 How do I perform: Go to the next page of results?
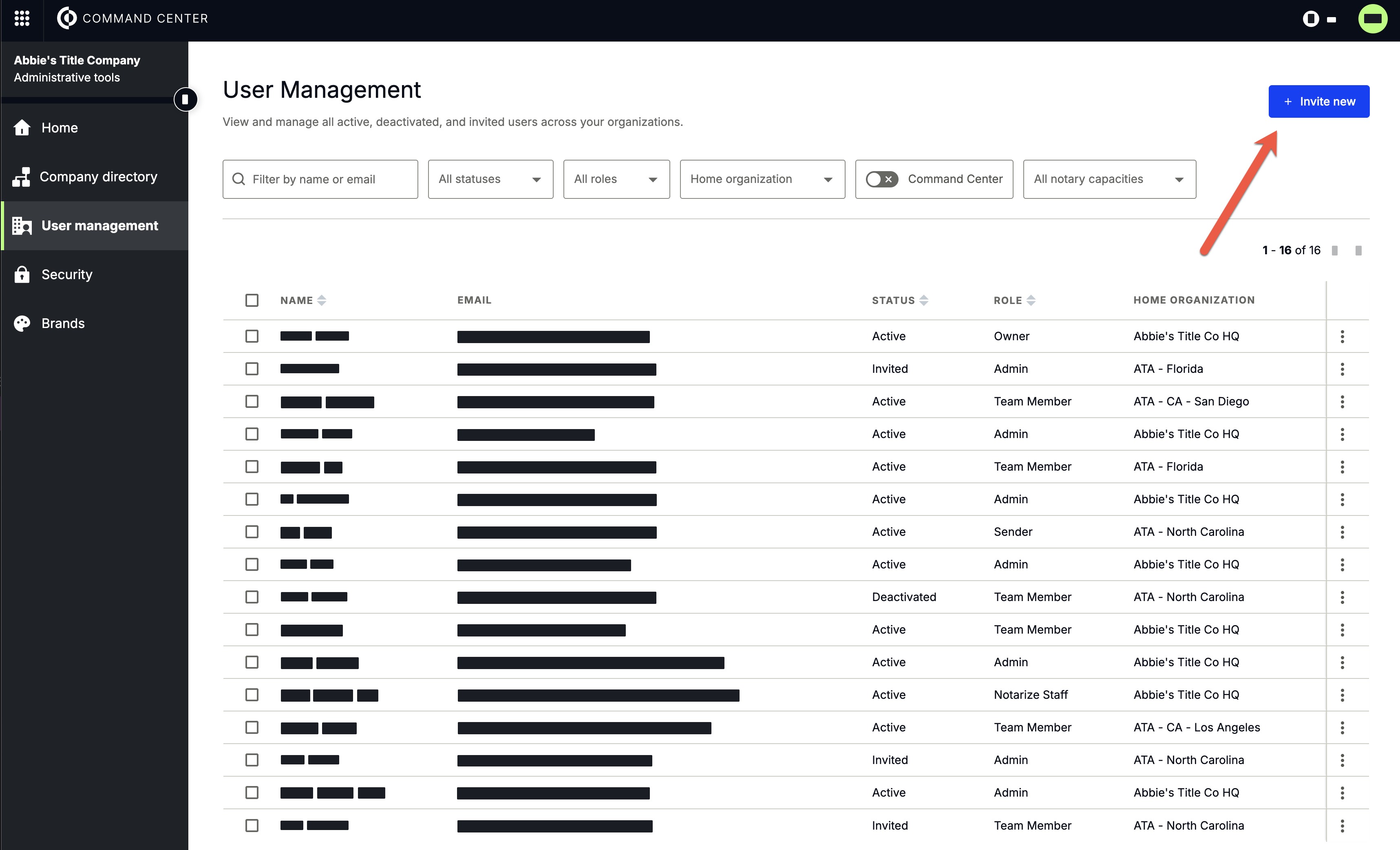(1358, 251)
